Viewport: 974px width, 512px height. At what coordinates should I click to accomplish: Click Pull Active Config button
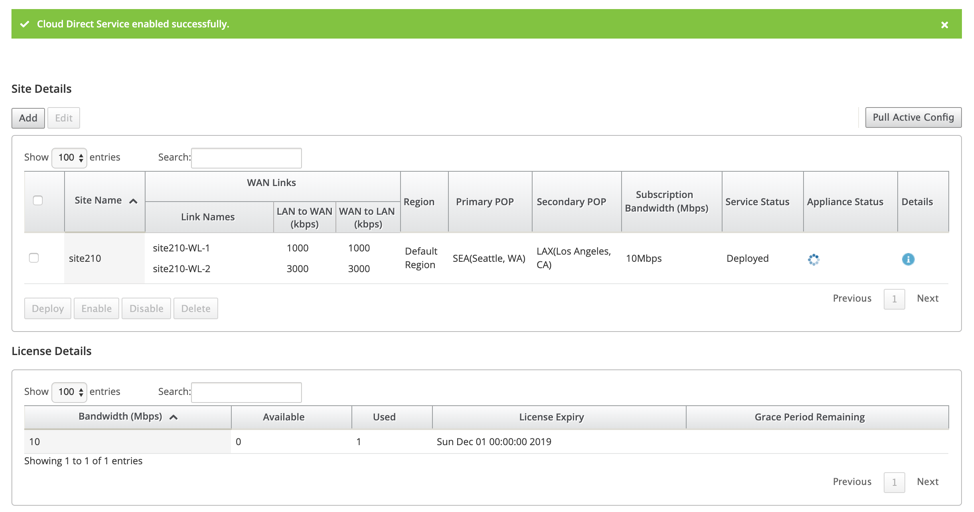click(913, 117)
